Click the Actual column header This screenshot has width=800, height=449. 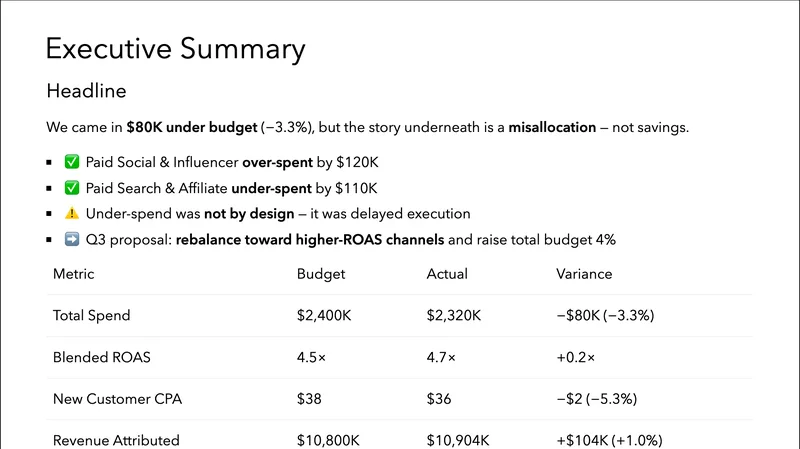447,274
